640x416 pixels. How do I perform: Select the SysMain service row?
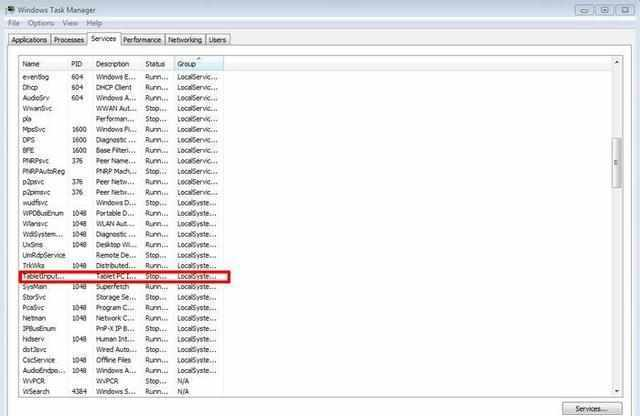click(121, 287)
